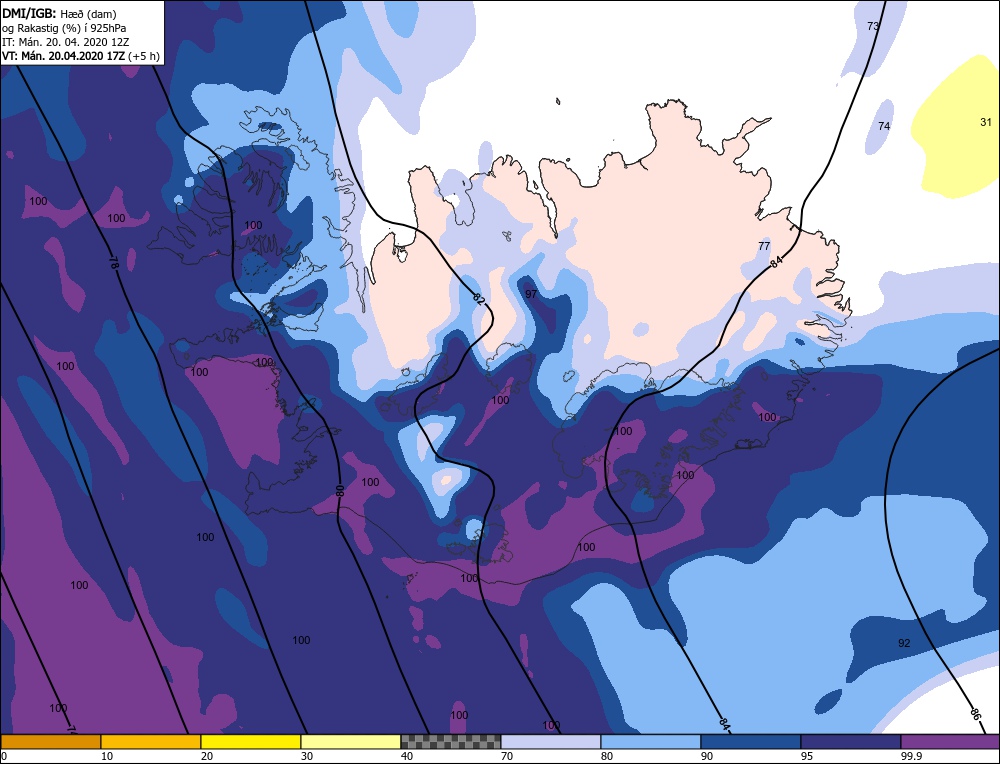Click the 95–99.9 dark navy legend swatch
1000x764 pixels.
point(851,742)
